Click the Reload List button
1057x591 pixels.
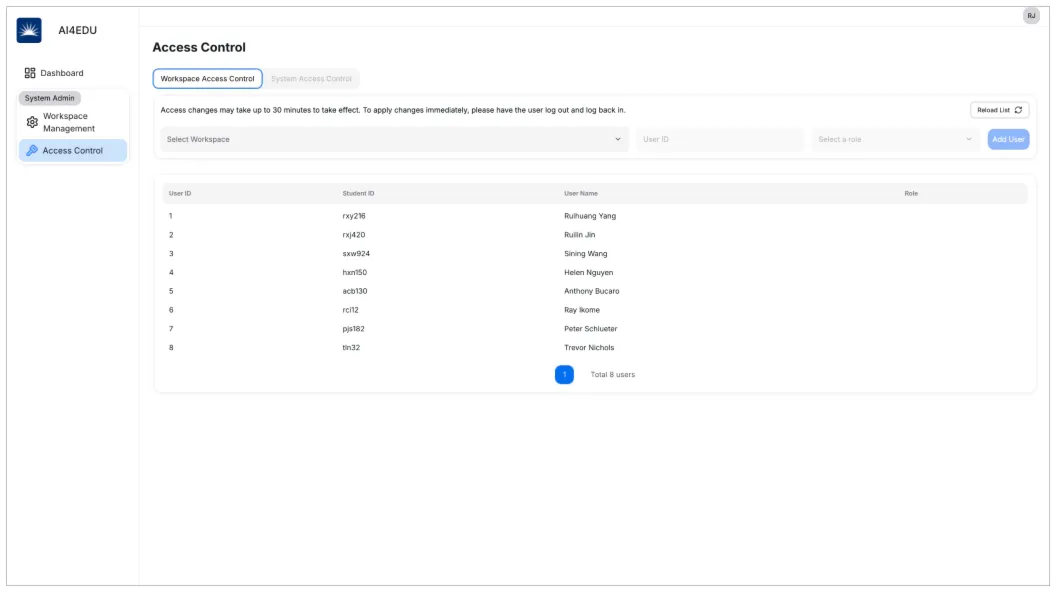(999, 110)
